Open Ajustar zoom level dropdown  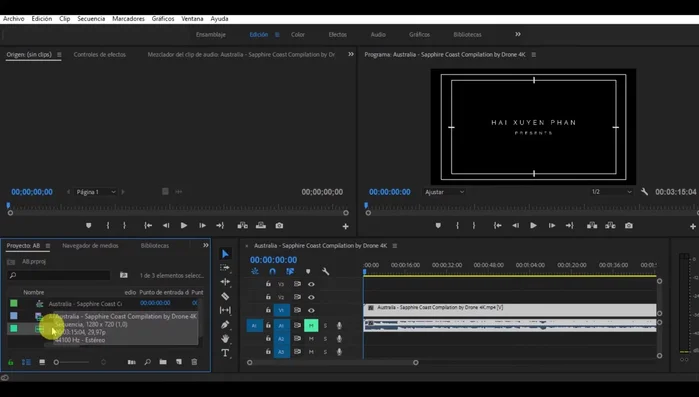(444, 192)
